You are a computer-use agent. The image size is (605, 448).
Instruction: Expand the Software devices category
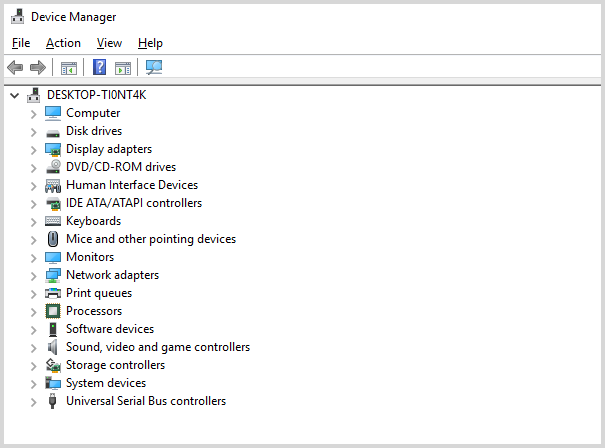click(34, 330)
